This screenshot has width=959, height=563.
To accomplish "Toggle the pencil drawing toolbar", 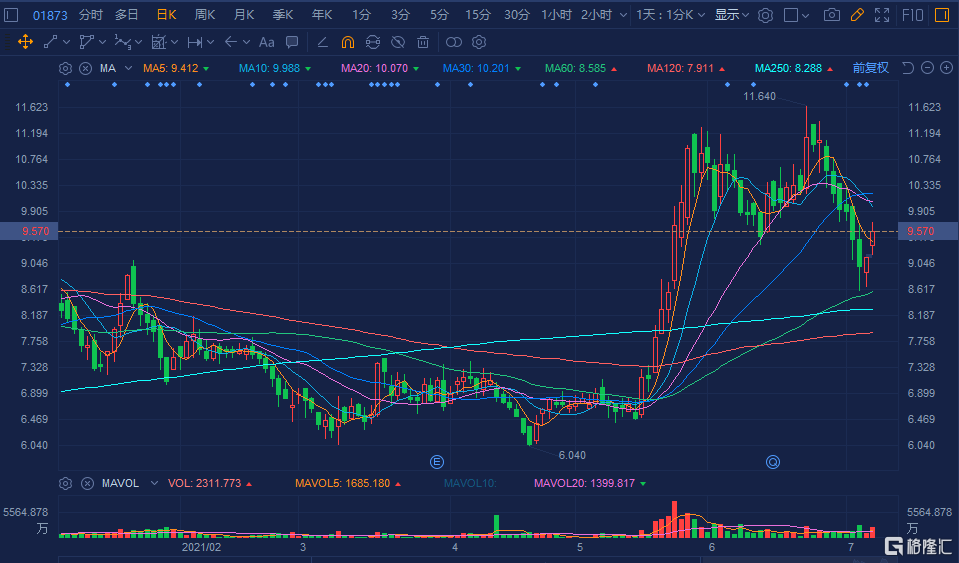I will click(857, 15).
